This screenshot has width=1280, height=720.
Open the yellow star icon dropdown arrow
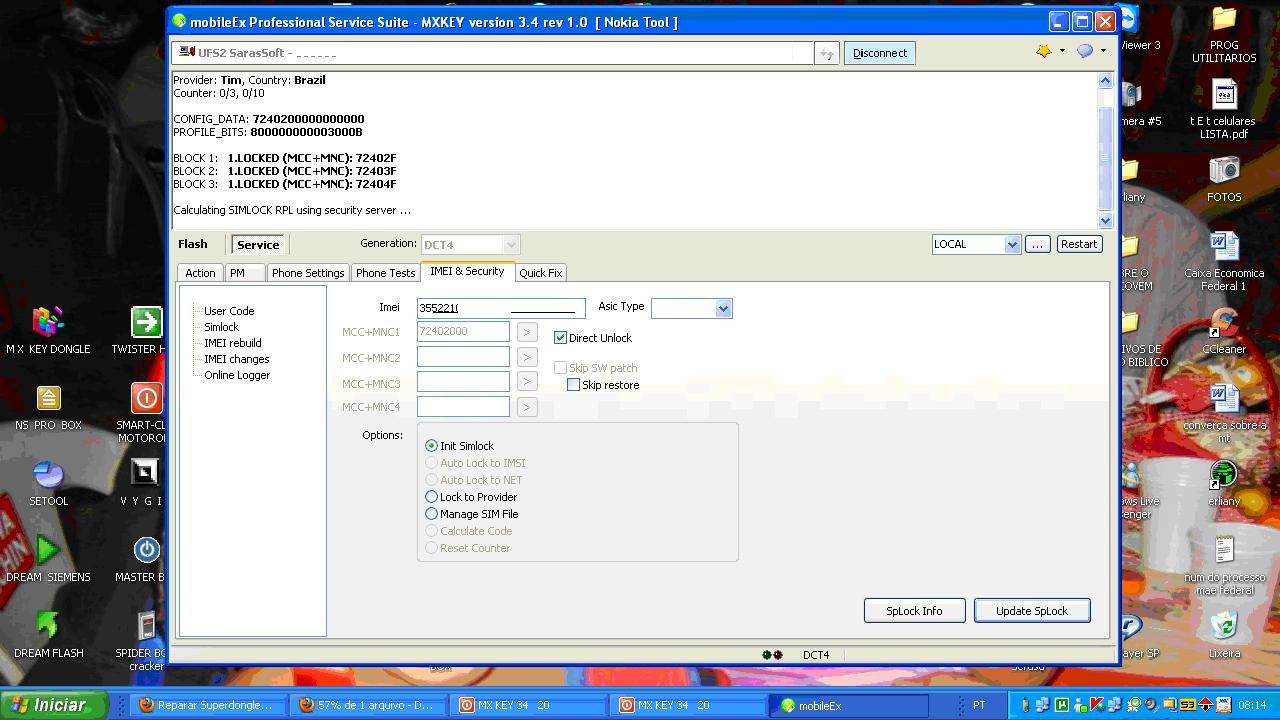[x=1062, y=51]
